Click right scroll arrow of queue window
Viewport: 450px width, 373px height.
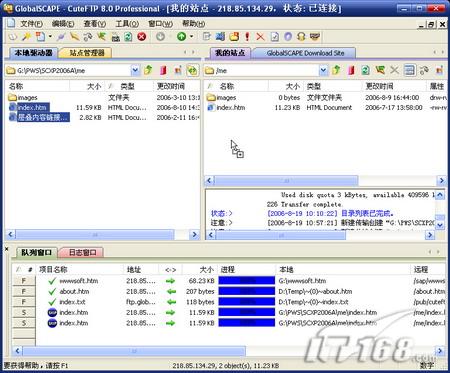(x=440, y=351)
